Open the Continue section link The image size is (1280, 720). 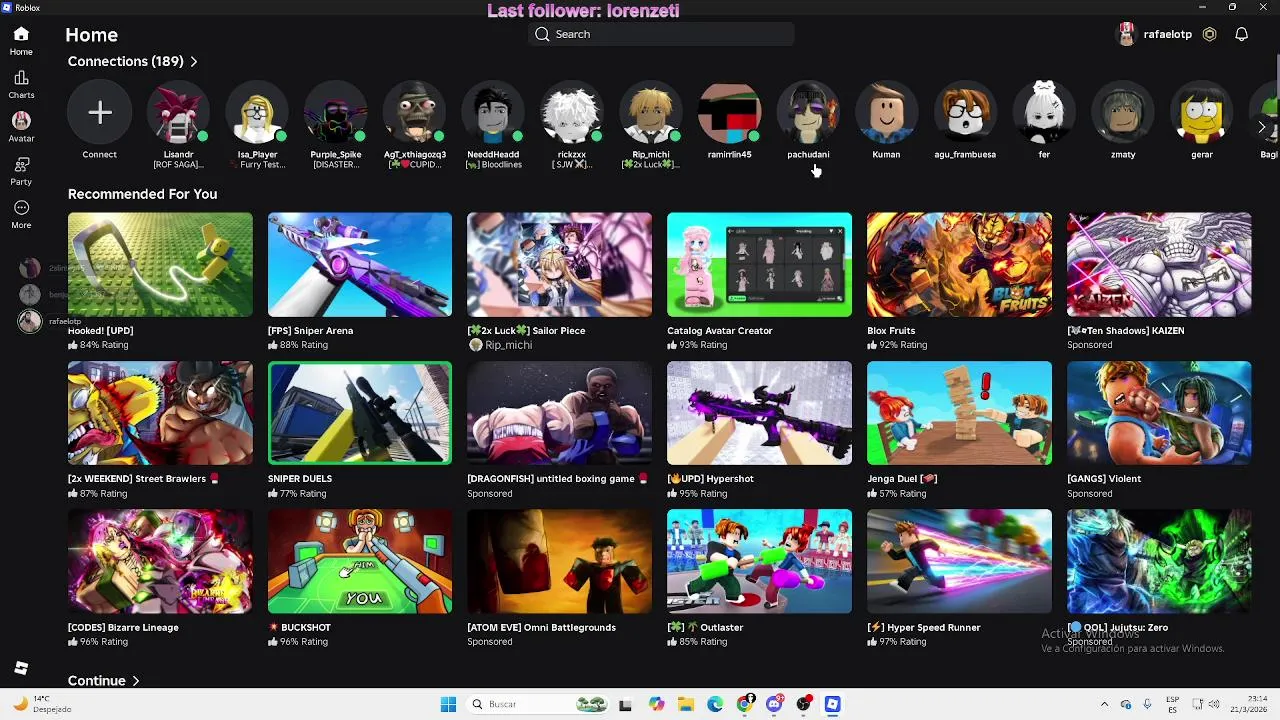[x=96, y=681]
